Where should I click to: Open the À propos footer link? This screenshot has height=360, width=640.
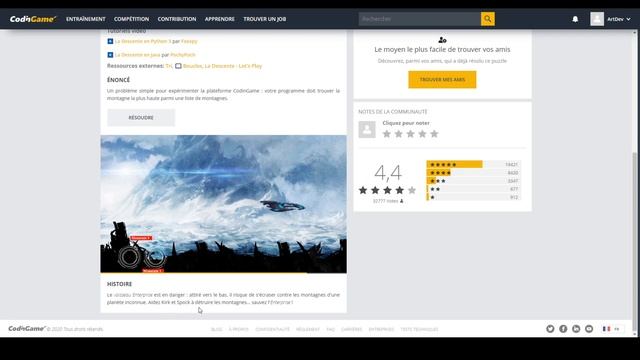(x=238, y=329)
